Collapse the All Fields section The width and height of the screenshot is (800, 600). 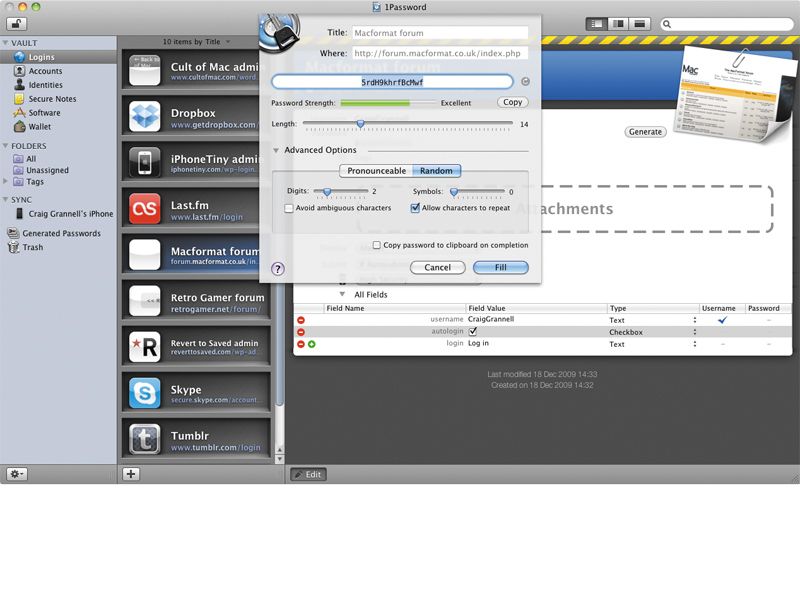(x=342, y=294)
